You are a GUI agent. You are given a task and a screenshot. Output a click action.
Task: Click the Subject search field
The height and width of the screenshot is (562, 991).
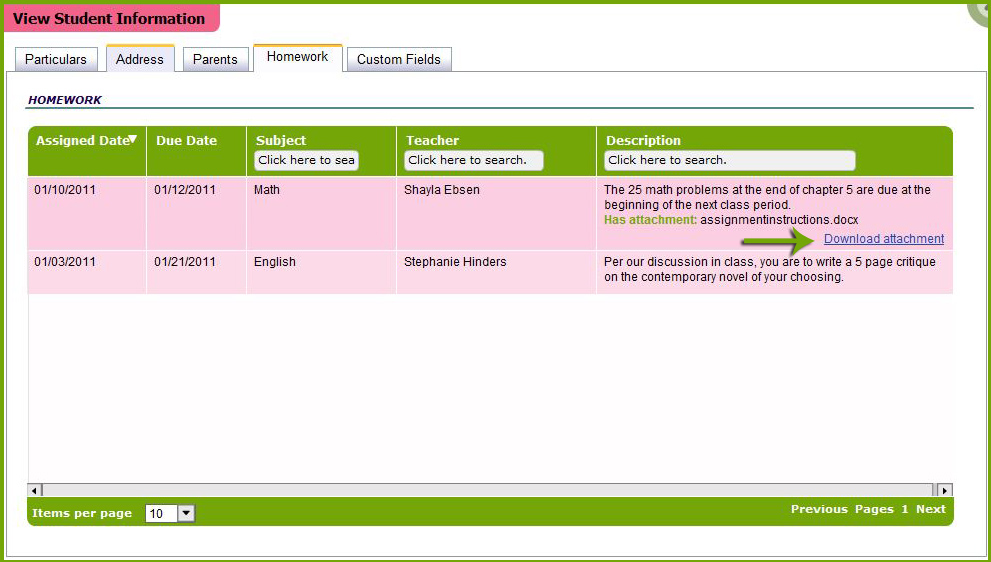306,160
